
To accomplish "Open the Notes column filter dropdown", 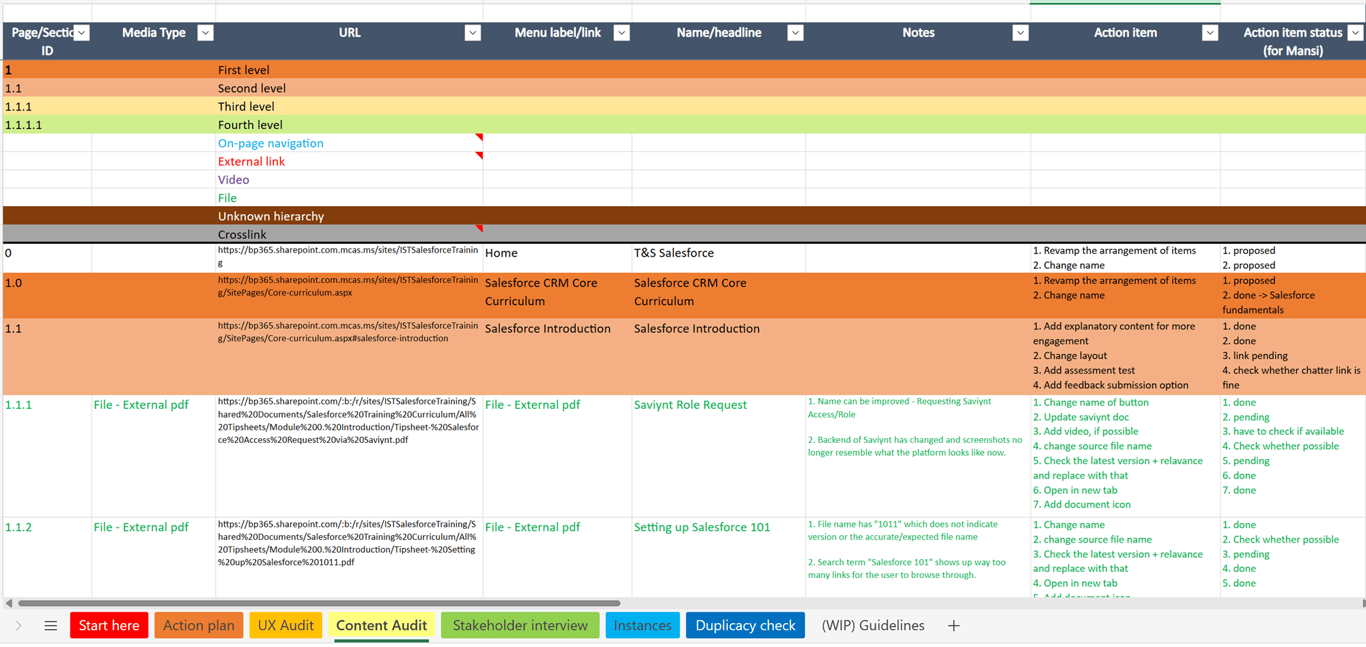I will 1020,33.
